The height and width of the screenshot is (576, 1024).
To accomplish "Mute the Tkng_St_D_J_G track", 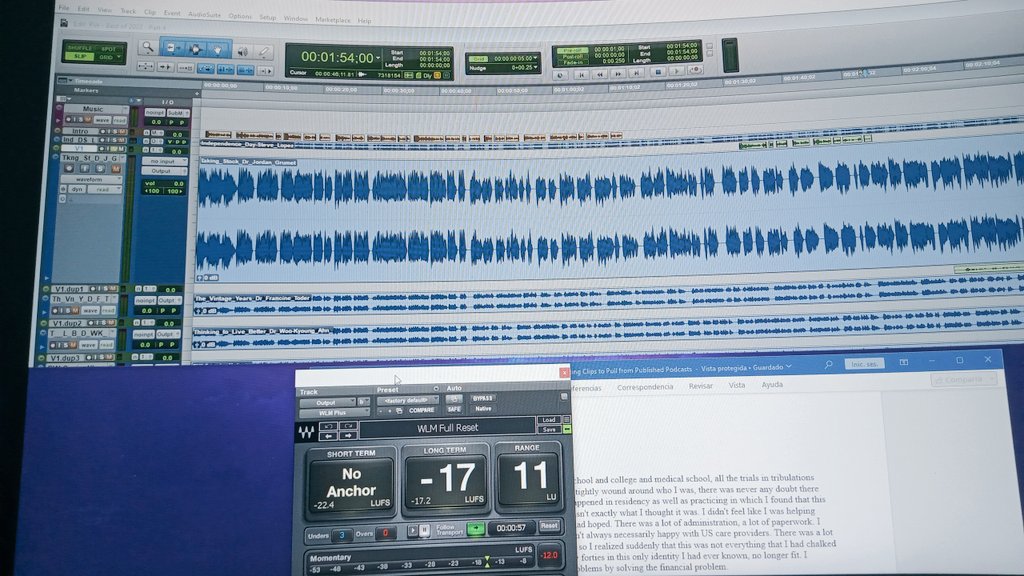I will point(116,168).
